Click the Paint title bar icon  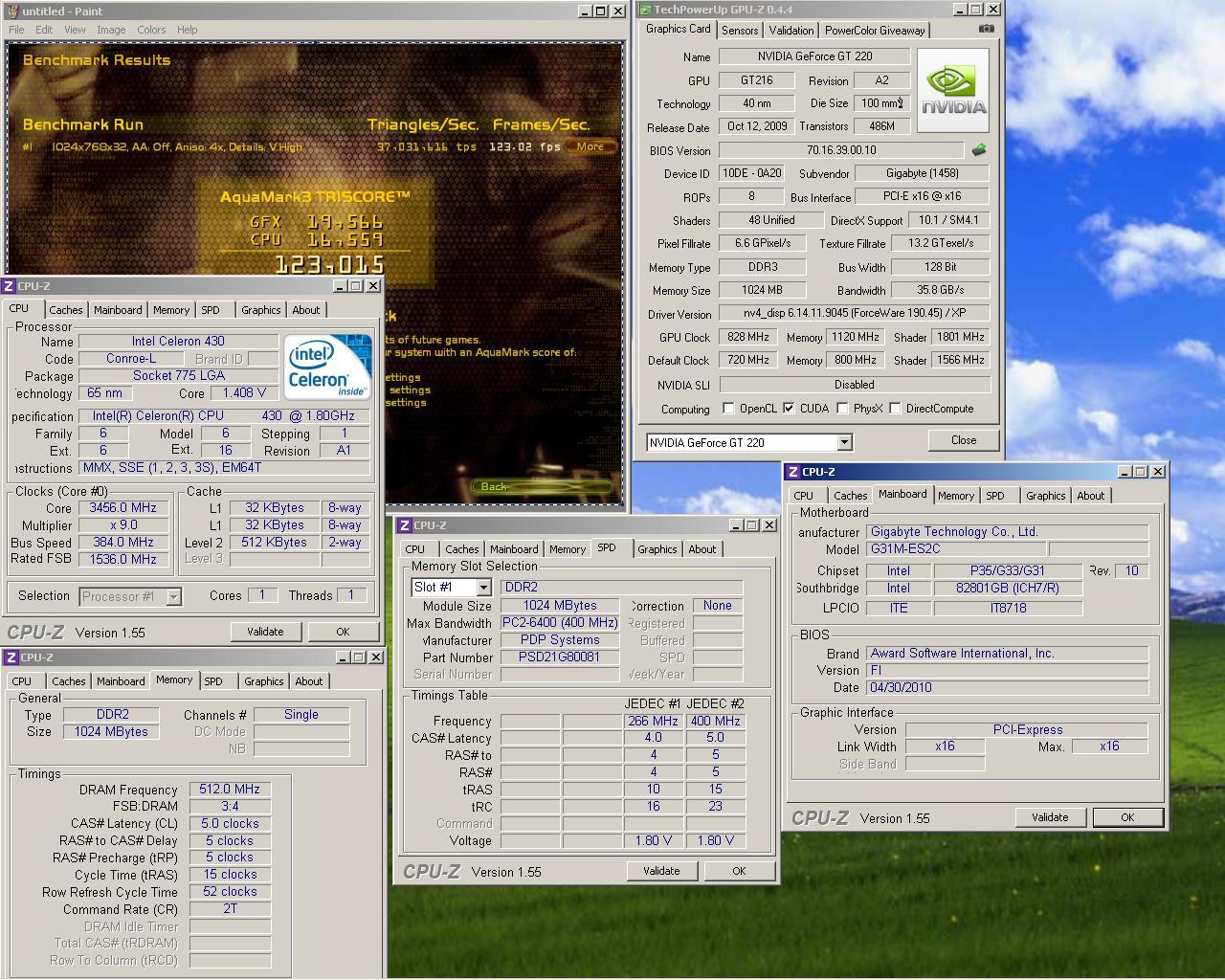click(12, 11)
